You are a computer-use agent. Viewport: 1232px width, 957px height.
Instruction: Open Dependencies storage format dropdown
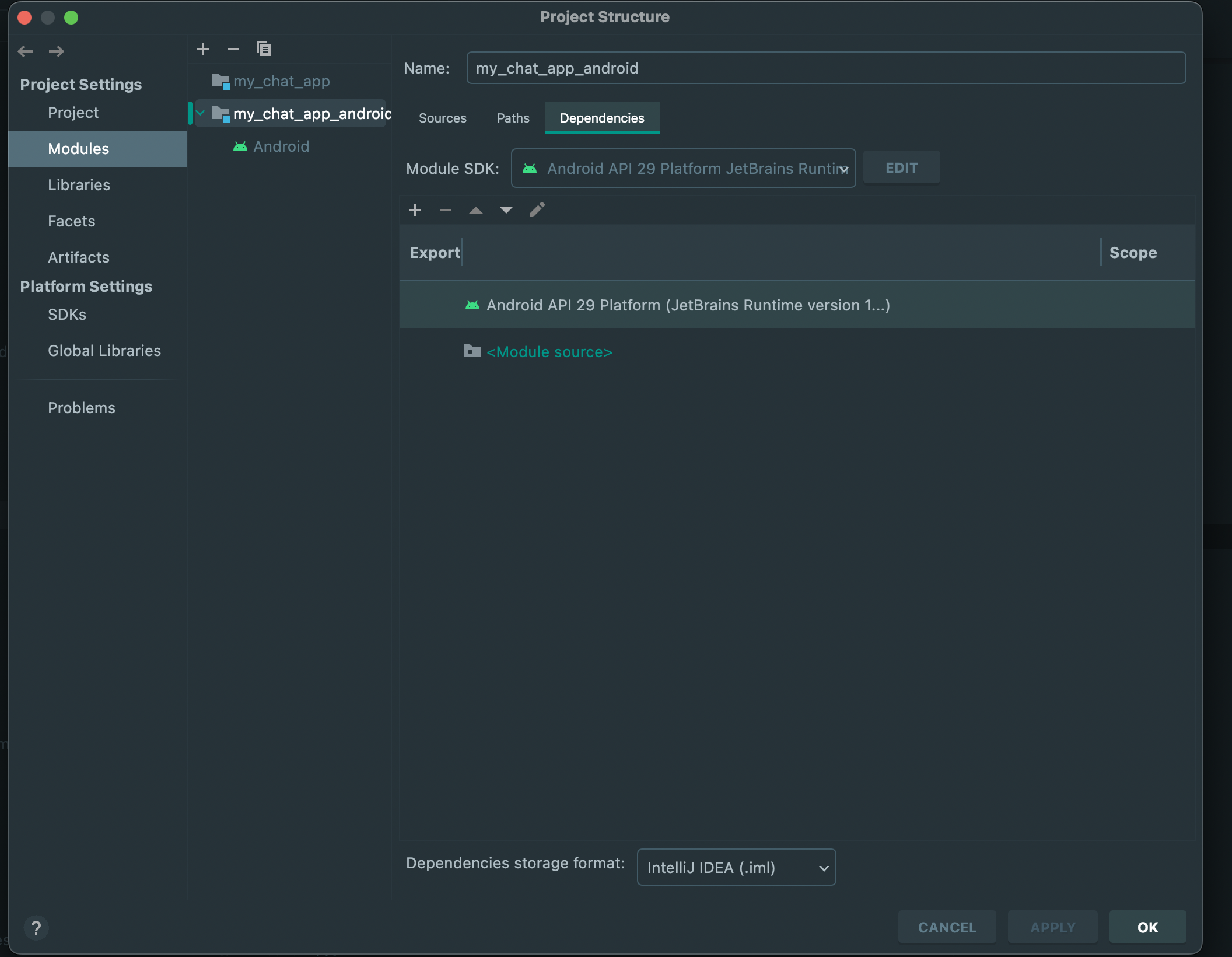coord(736,868)
